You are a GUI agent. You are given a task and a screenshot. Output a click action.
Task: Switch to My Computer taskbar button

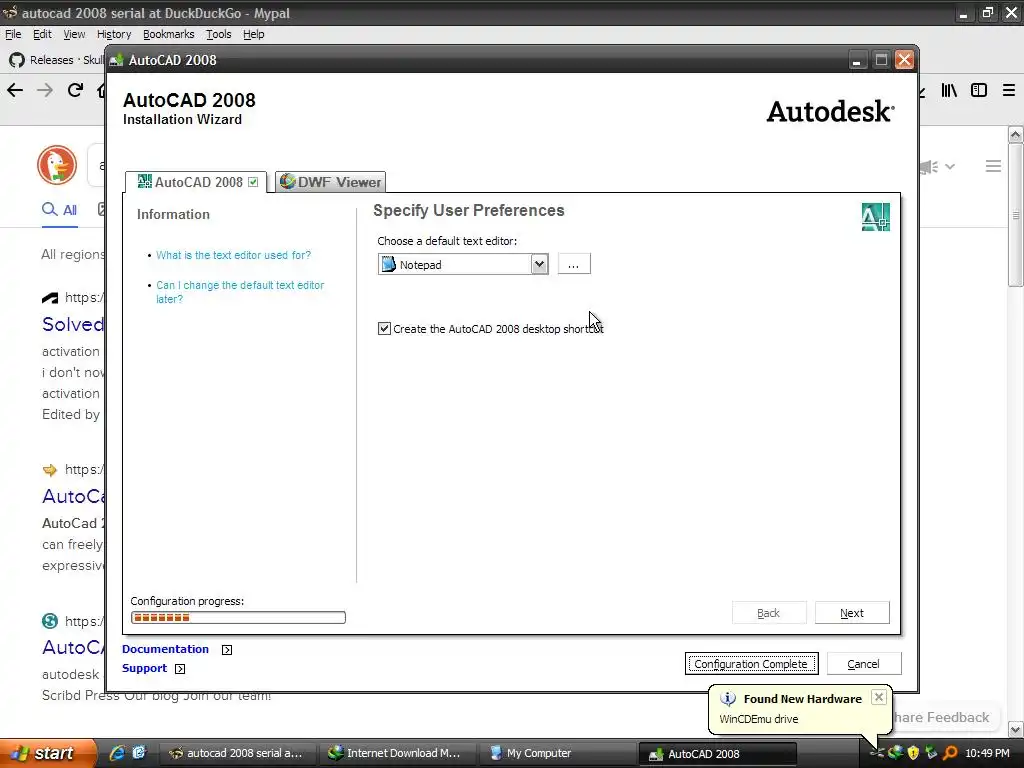(x=556, y=753)
